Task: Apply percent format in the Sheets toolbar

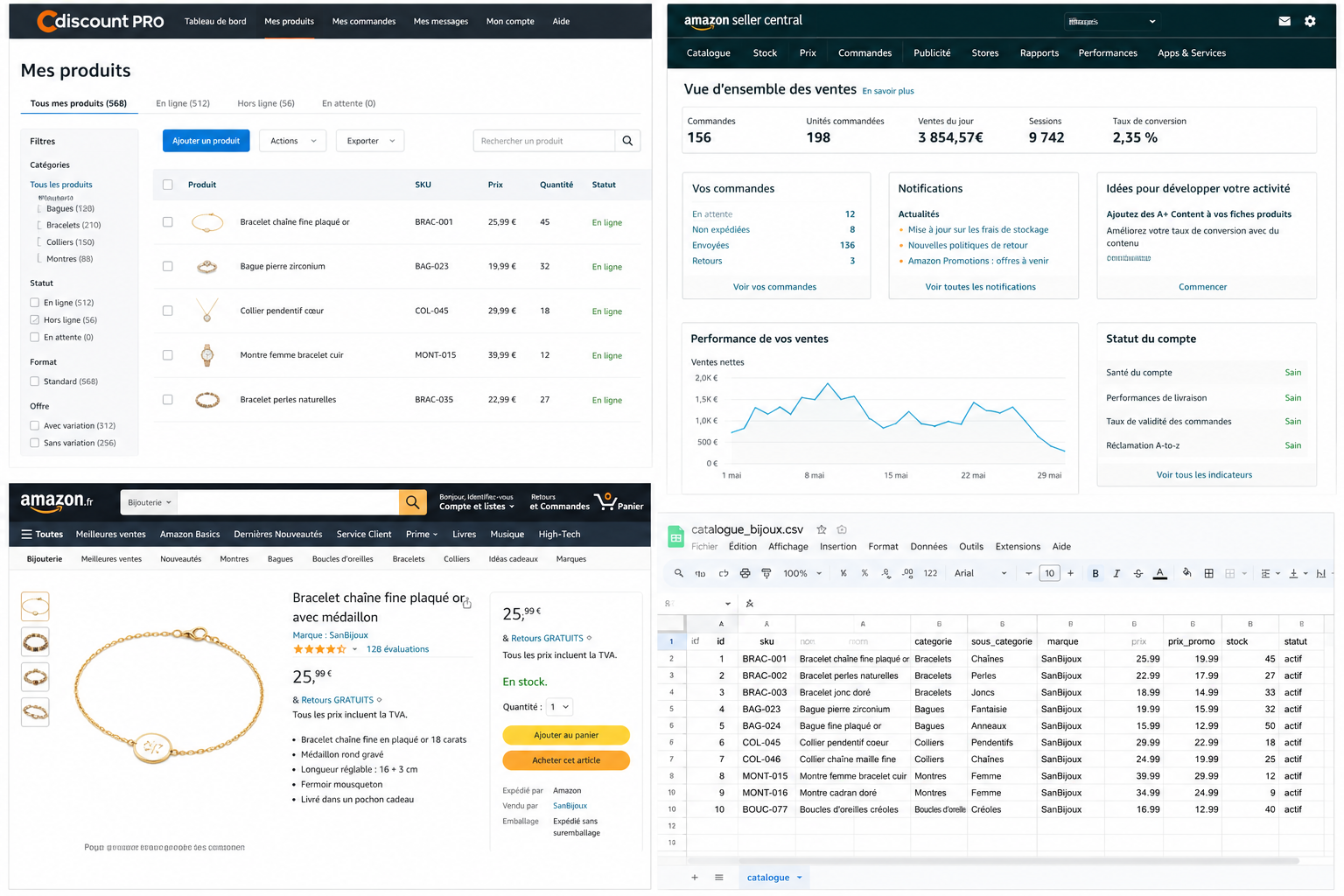Action: (864, 573)
